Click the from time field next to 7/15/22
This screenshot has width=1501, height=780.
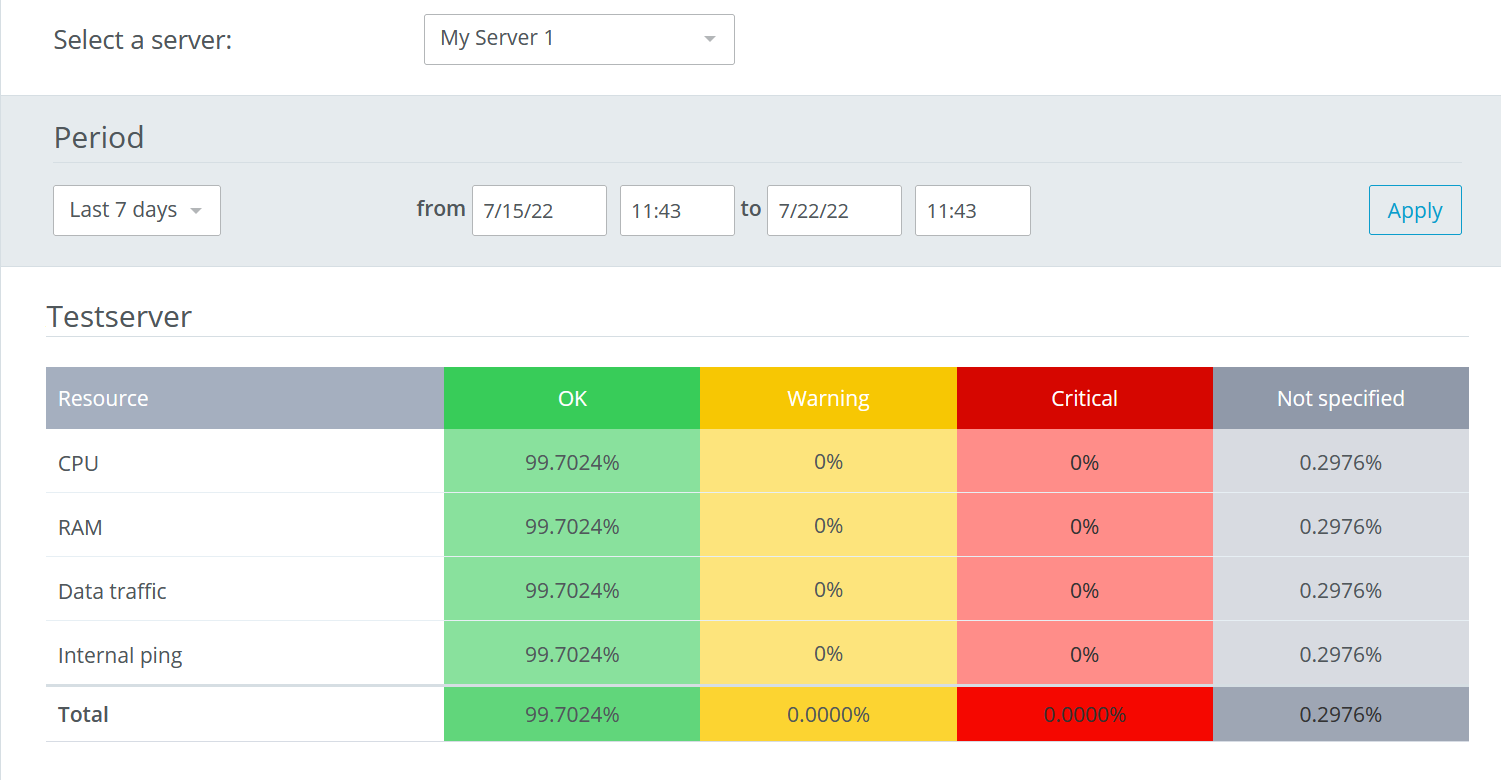click(x=677, y=210)
